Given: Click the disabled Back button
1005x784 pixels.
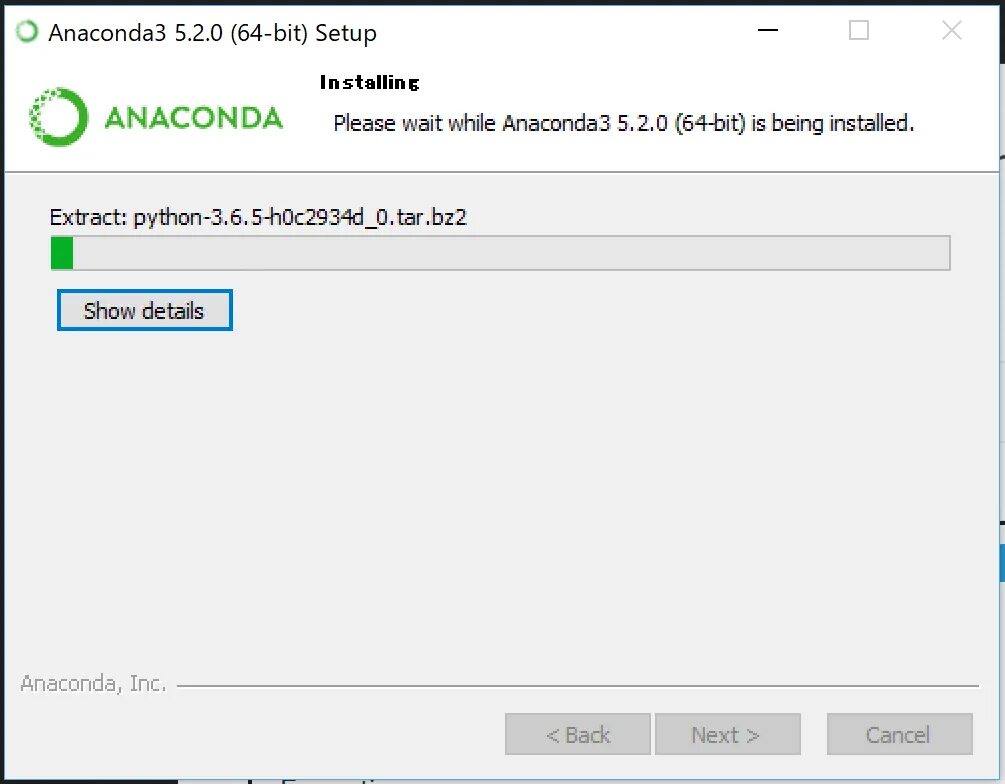Looking at the screenshot, I should 577,734.
